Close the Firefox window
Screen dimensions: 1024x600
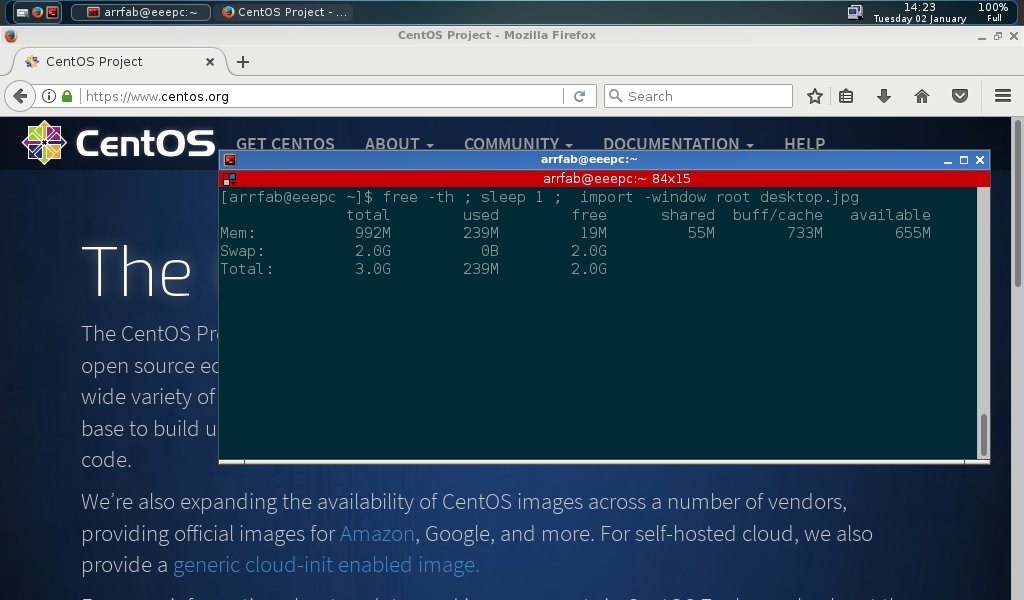pyautogui.click(x=1014, y=37)
